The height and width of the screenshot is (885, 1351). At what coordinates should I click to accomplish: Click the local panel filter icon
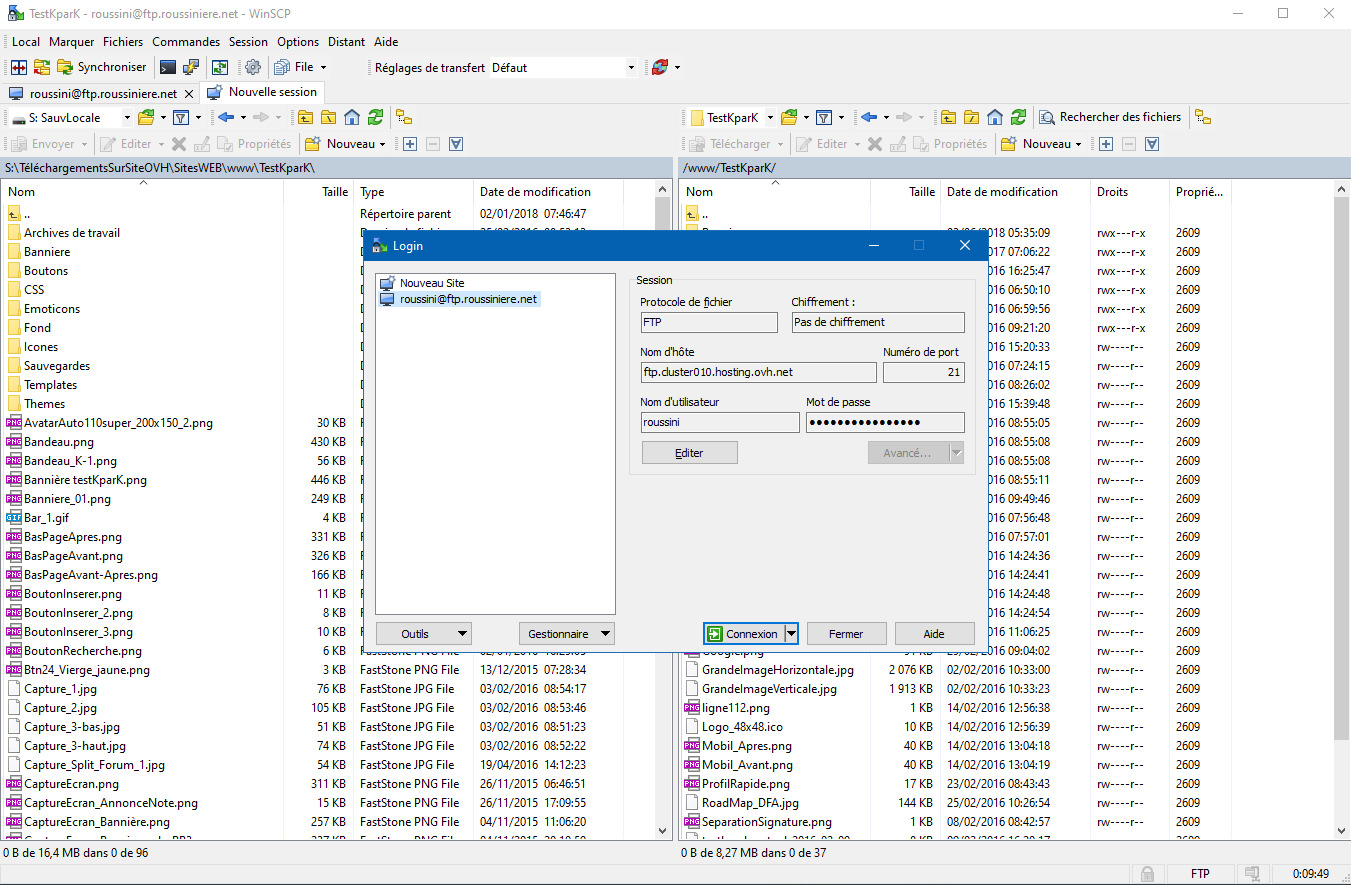pyautogui.click(x=181, y=117)
